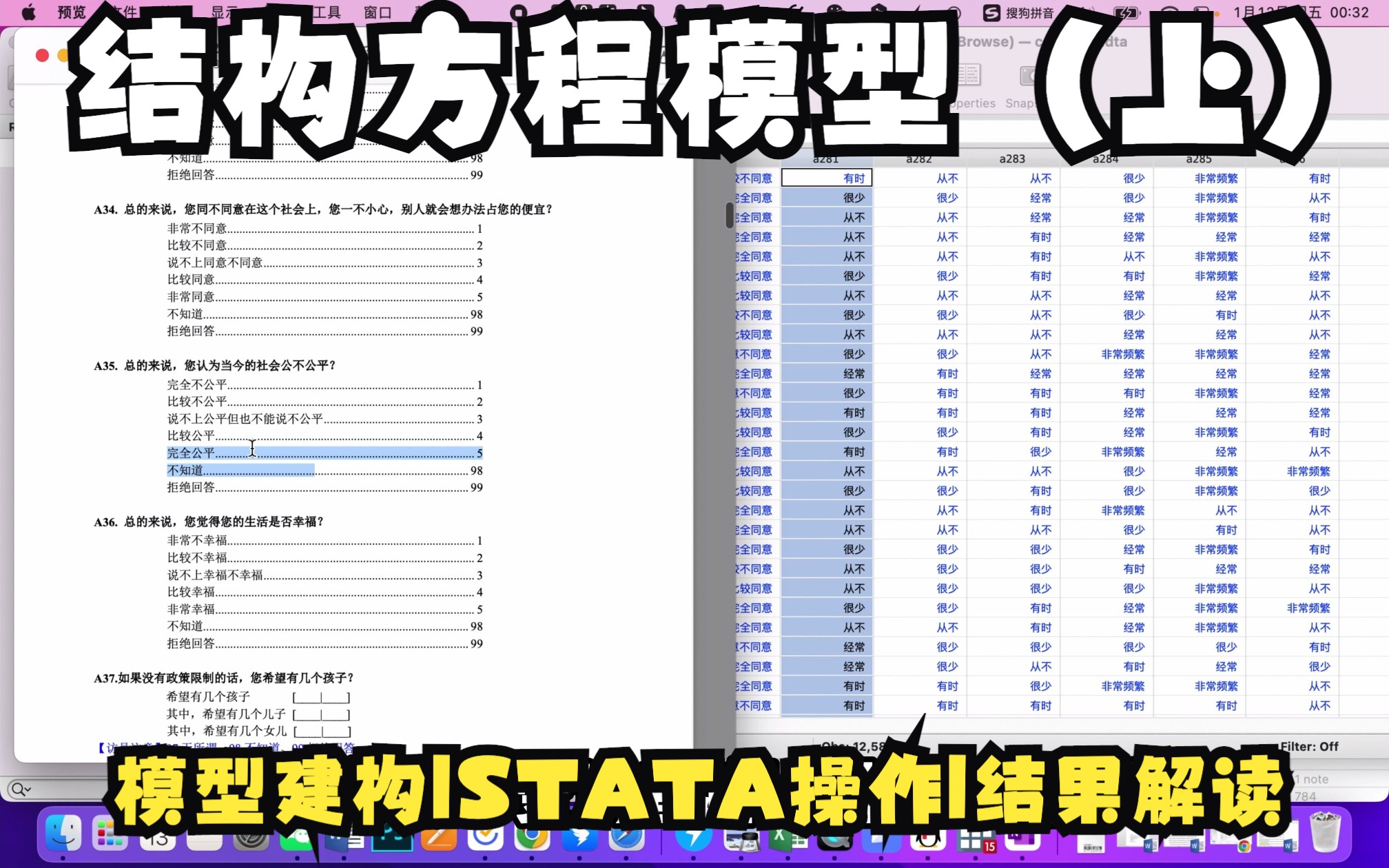This screenshot has width=1389, height=868.
Task: Open the 预览 application menu
Action: click(71, 12)
